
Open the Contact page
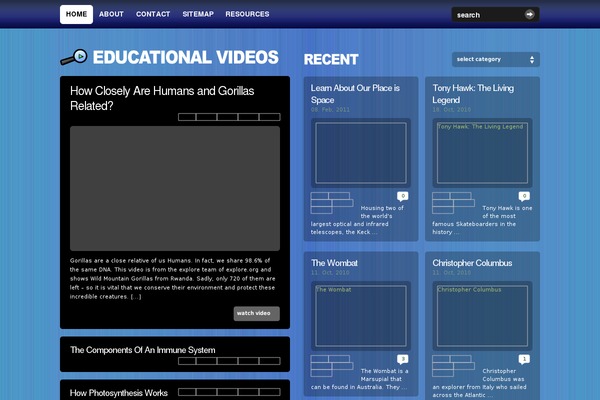(153, 14)
